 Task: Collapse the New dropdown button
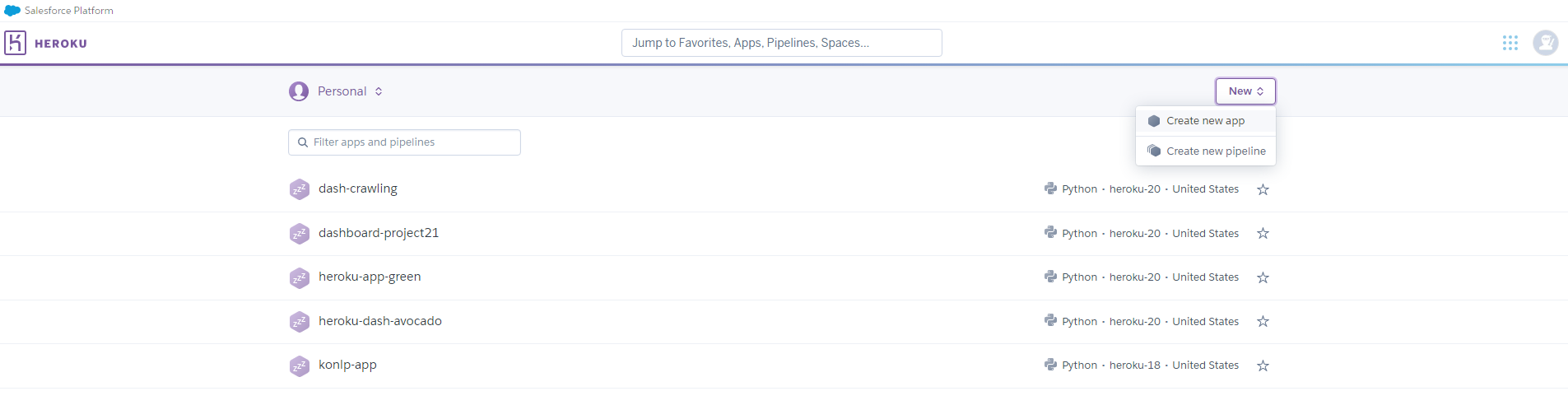coord(1245,91)
